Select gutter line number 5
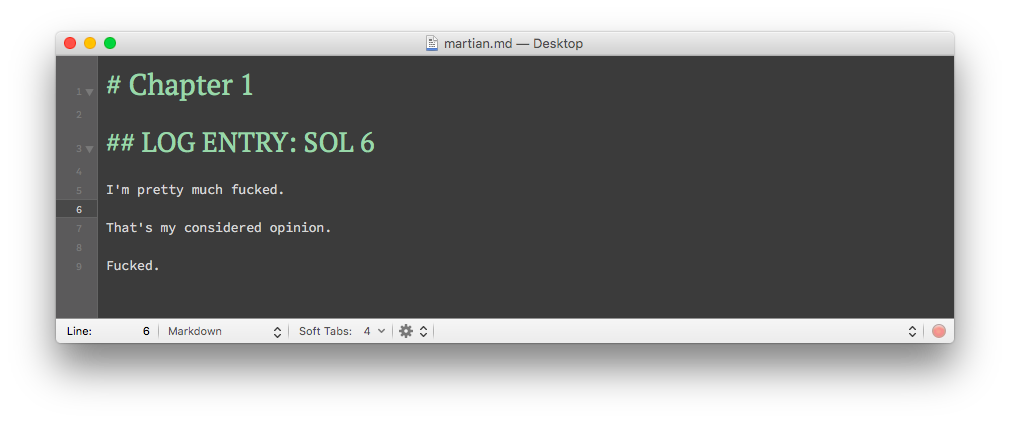The image size is (1010, 423). pos(79,191)
